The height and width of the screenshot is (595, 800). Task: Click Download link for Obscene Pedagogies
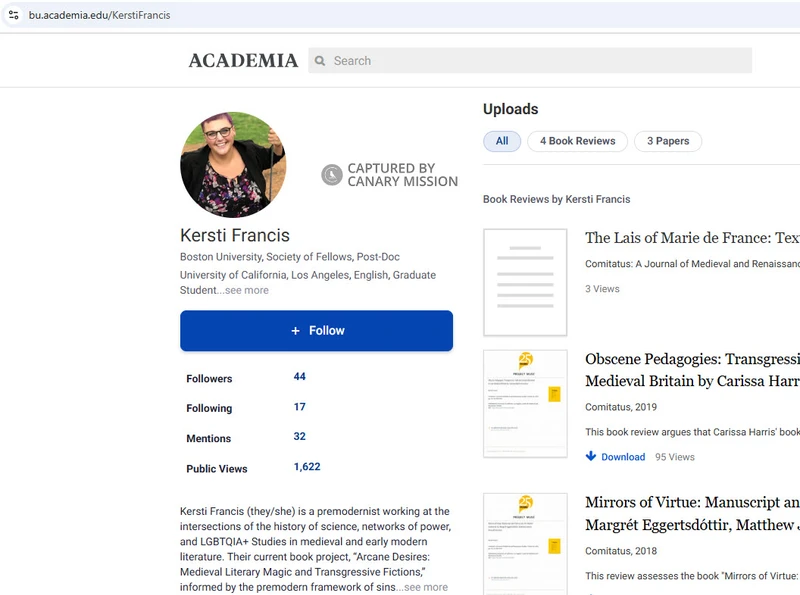coord(623,457)
